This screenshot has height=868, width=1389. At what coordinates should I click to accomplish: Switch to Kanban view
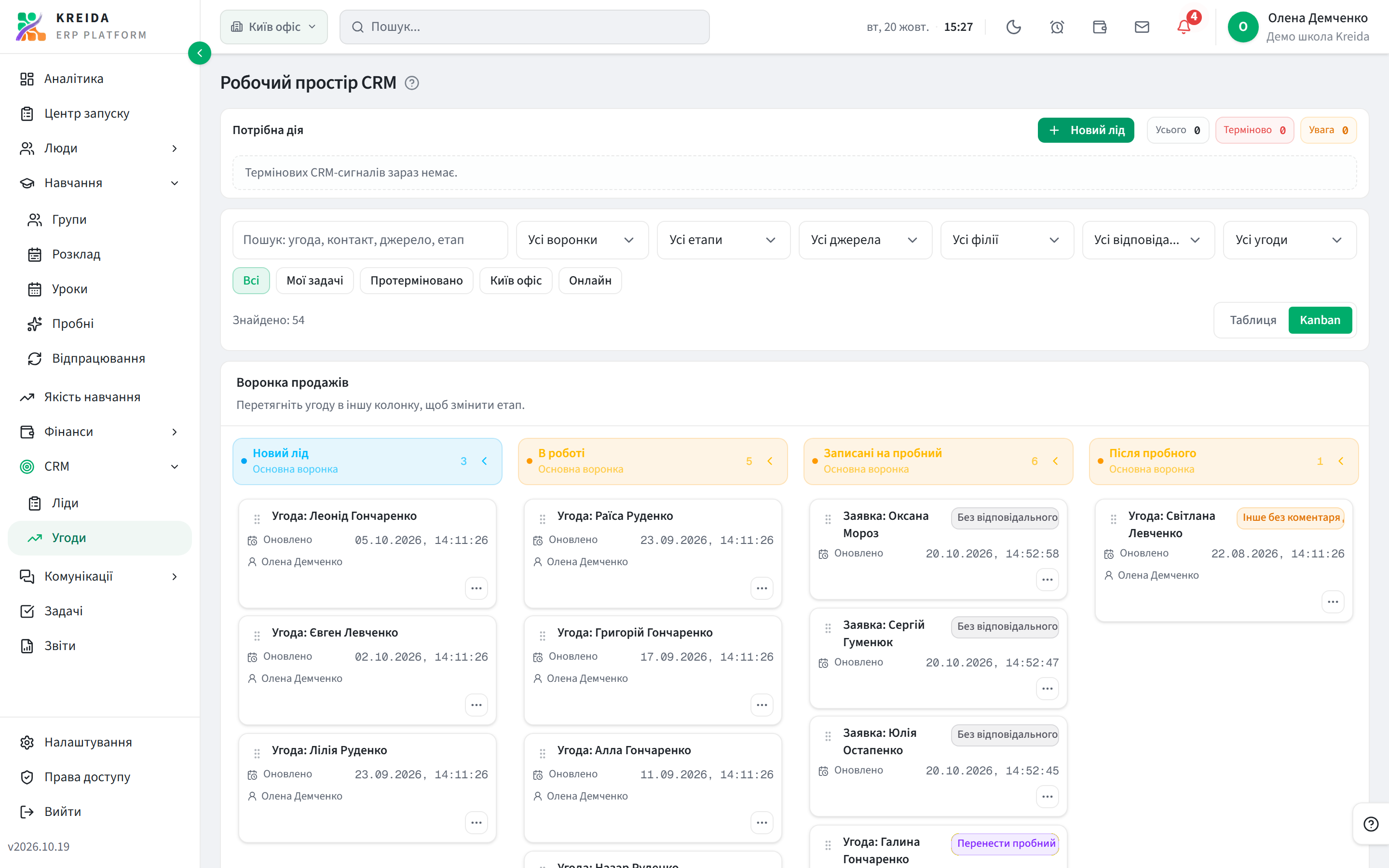click(1320, 320)
